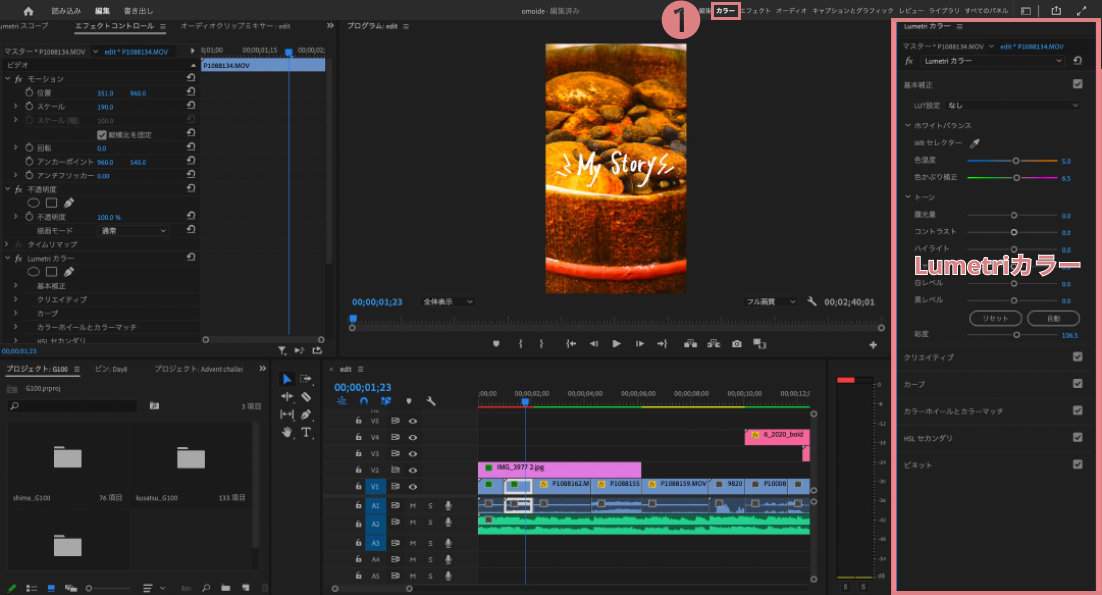Select the Type (T) tool

[306, 432]
